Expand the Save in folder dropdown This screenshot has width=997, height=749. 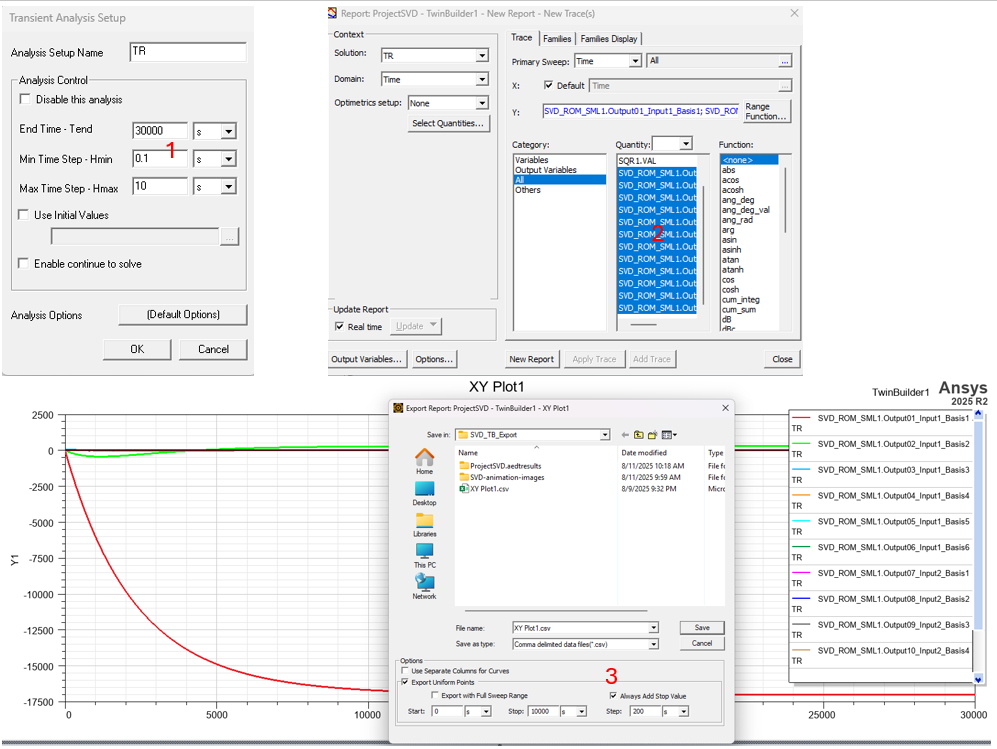tap(604, 435)
